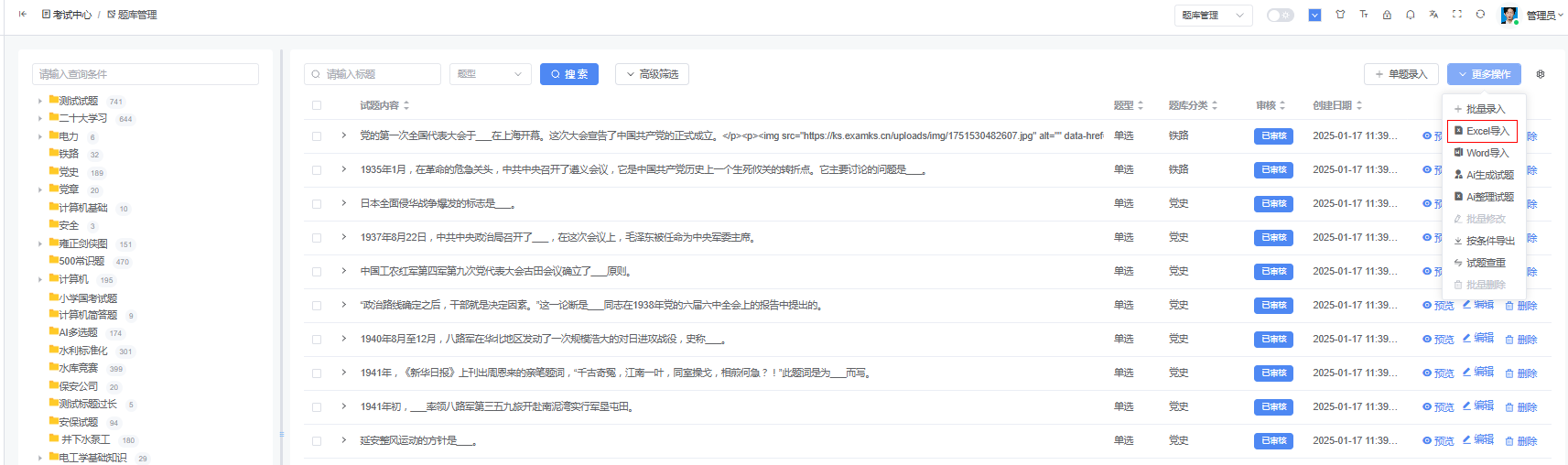Viewport: 1568px width, 465px height.
Task: Click the 单题录入 button
Action: [1400, 74]
